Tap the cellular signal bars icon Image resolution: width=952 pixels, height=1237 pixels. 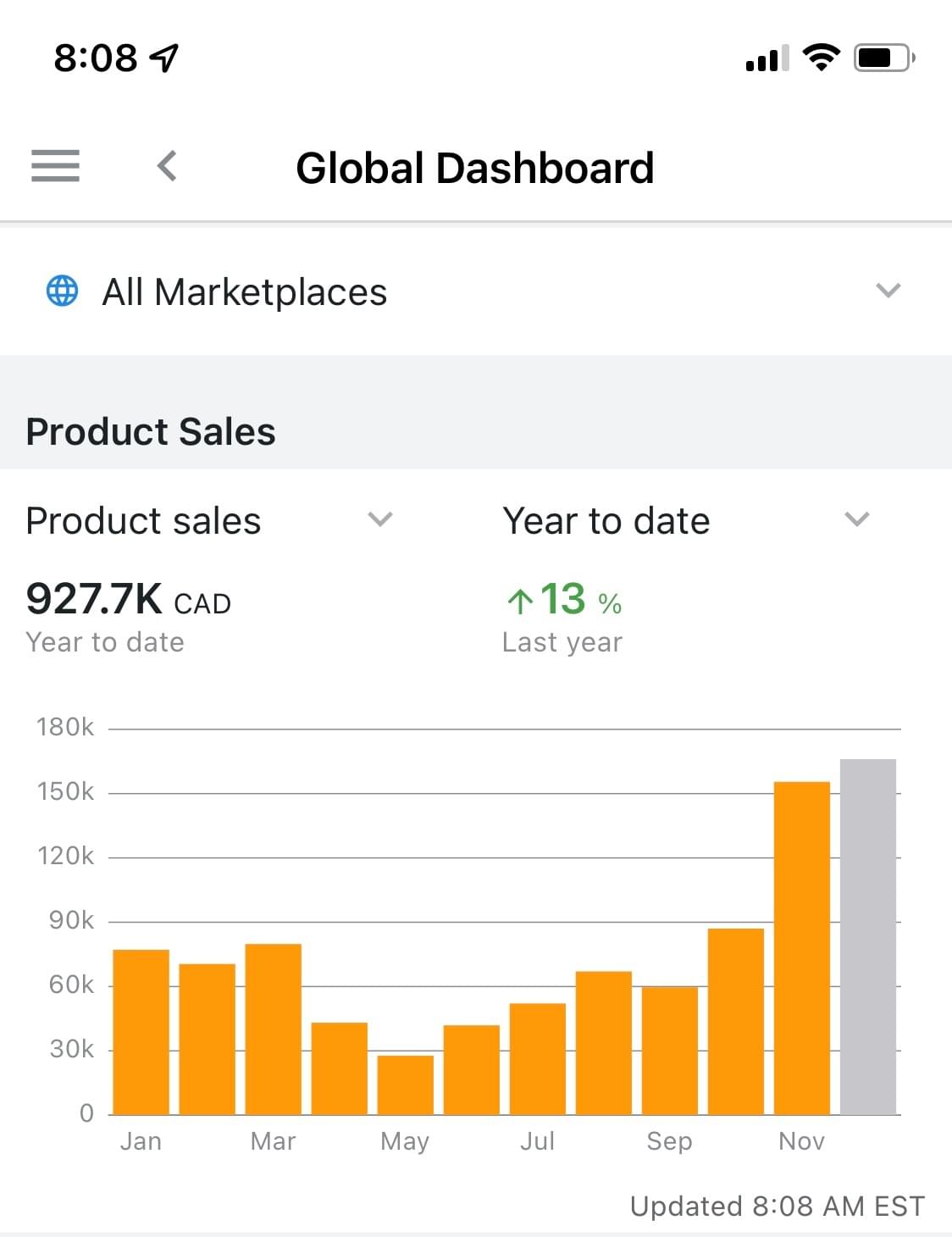[x=767, y=58]
